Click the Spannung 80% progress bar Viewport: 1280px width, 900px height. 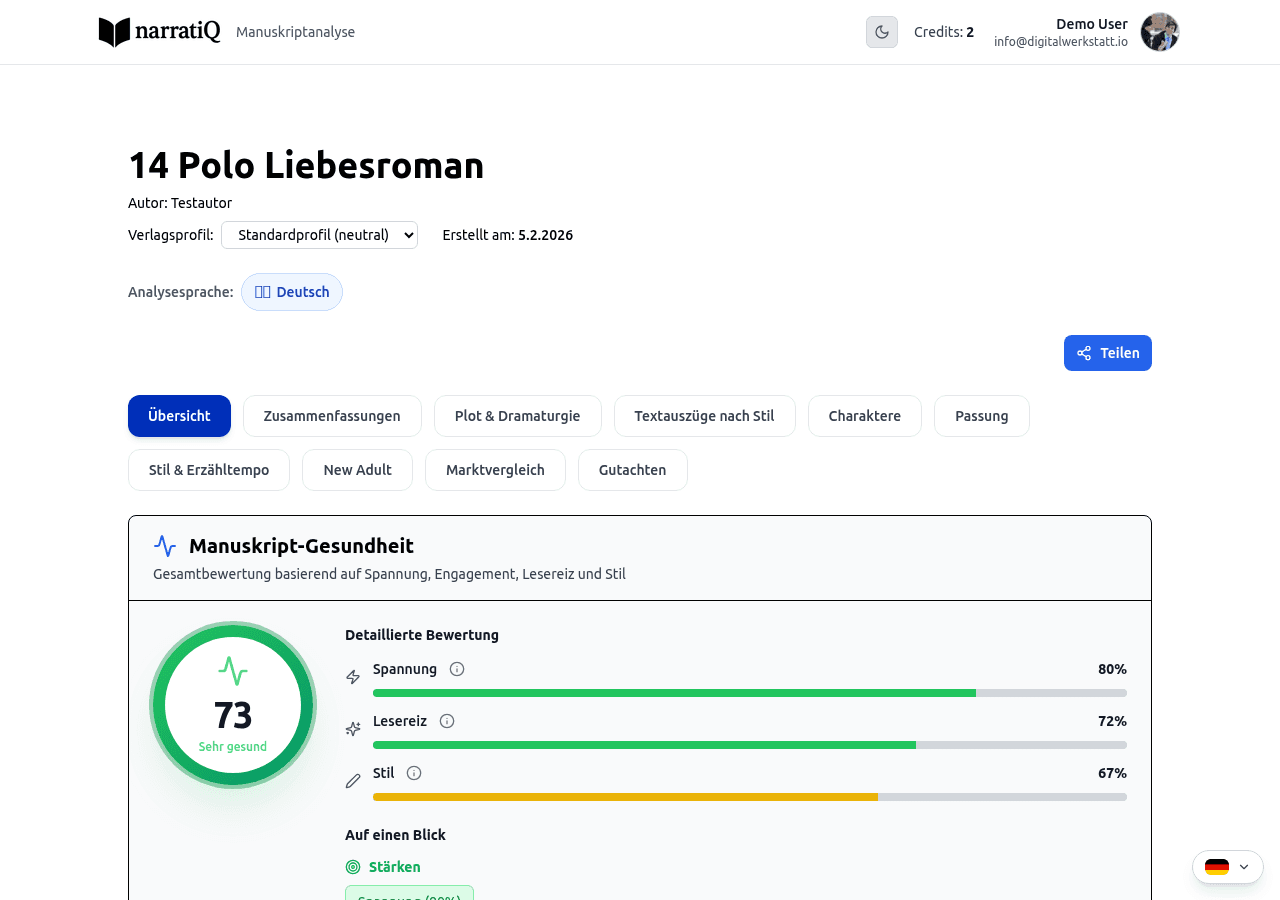pos(749,693)
